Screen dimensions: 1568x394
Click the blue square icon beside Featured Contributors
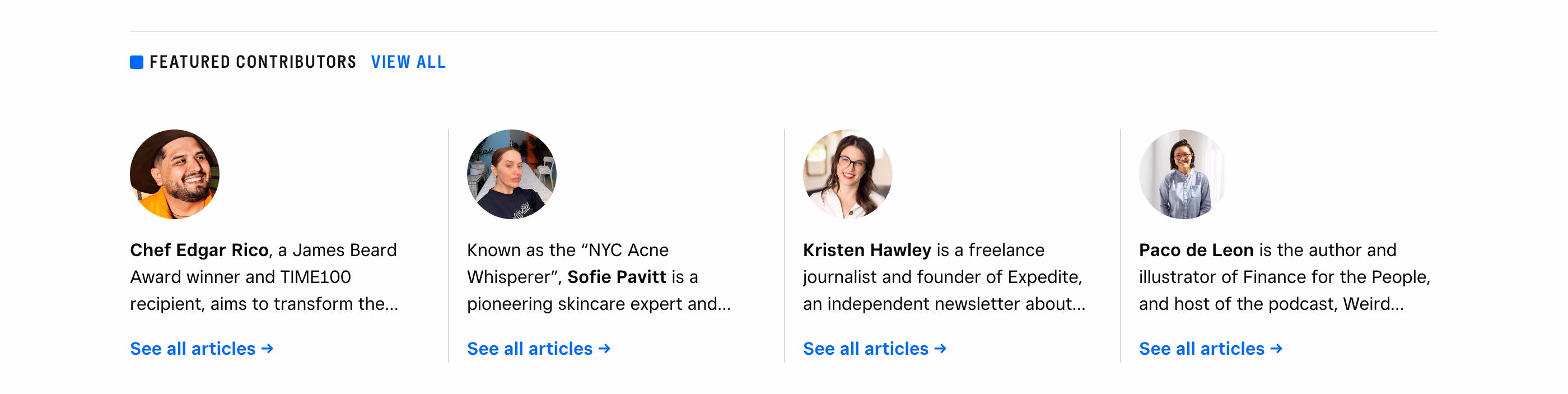136,62
